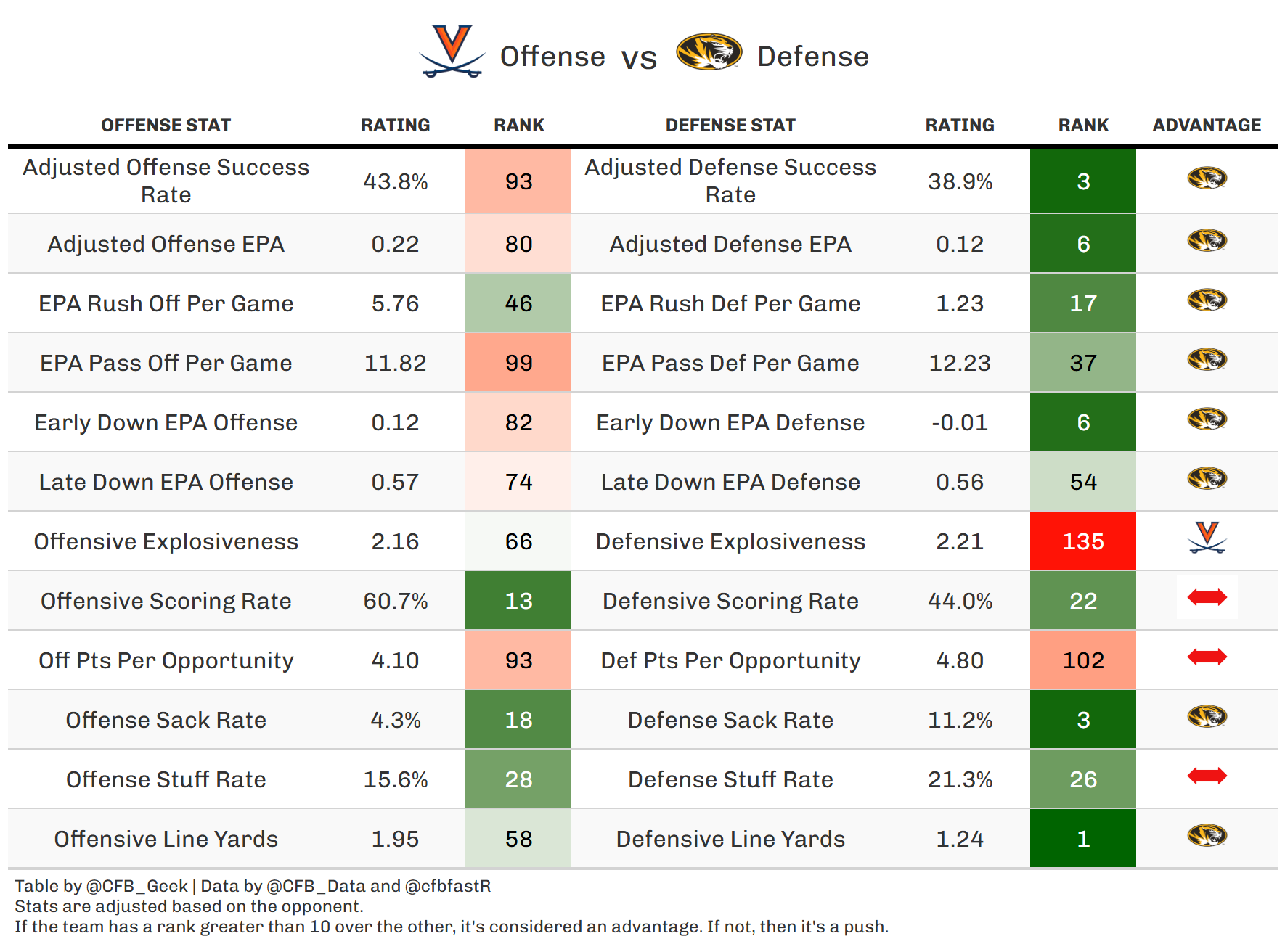Click the Missouri advantage icon for Success Rate row
1285x952 pixels.
point(1207,178)
